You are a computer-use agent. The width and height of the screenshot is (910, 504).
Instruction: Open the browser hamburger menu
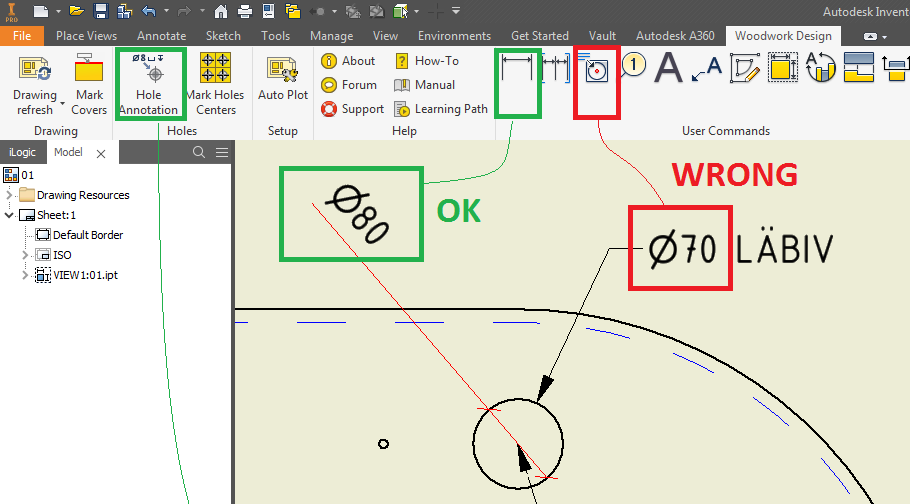[222, 152]
